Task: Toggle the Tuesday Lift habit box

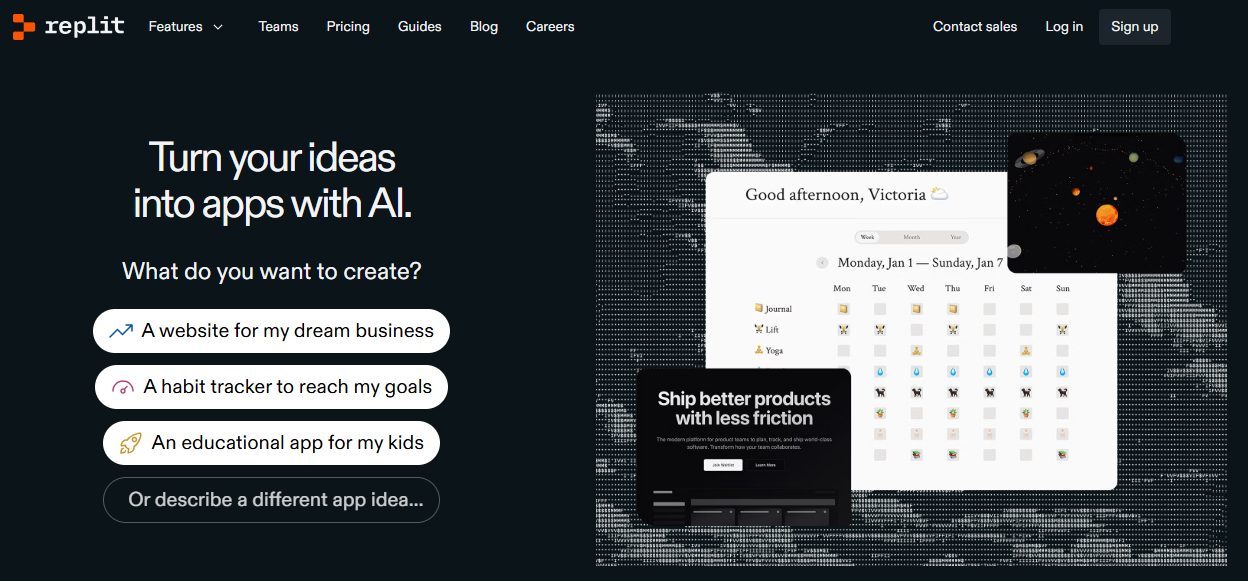Action: (x=879, y=329)
